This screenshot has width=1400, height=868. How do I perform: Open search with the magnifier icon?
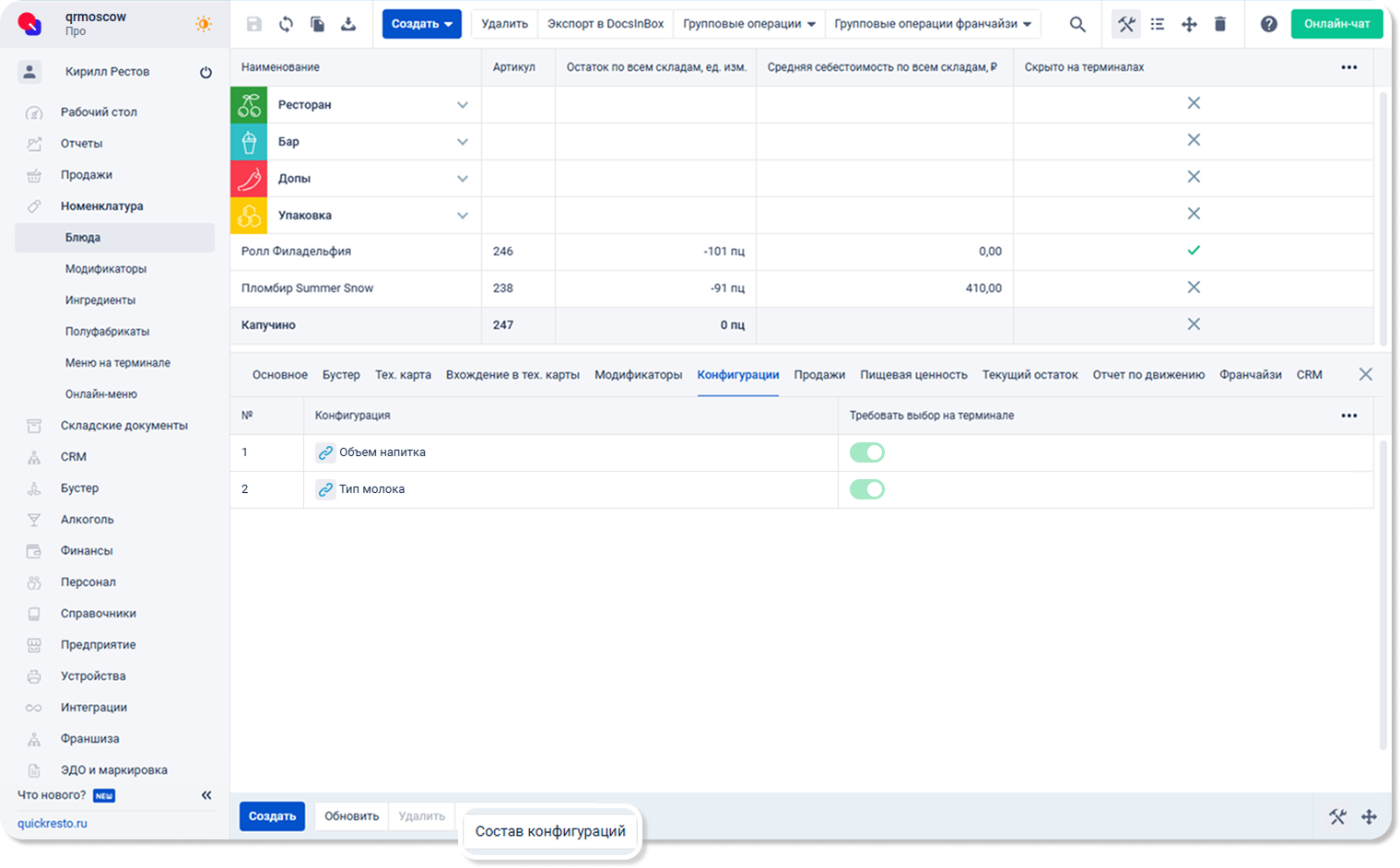click(x=1076, y=24)
